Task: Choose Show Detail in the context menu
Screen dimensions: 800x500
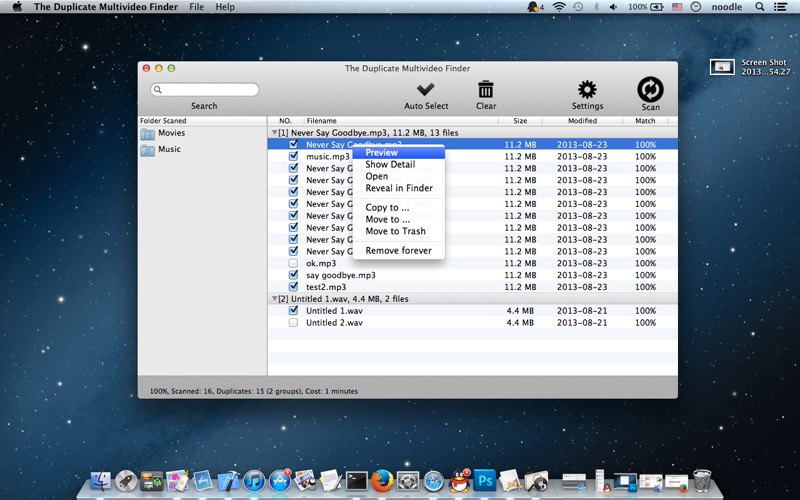Action: coord(398,164)
